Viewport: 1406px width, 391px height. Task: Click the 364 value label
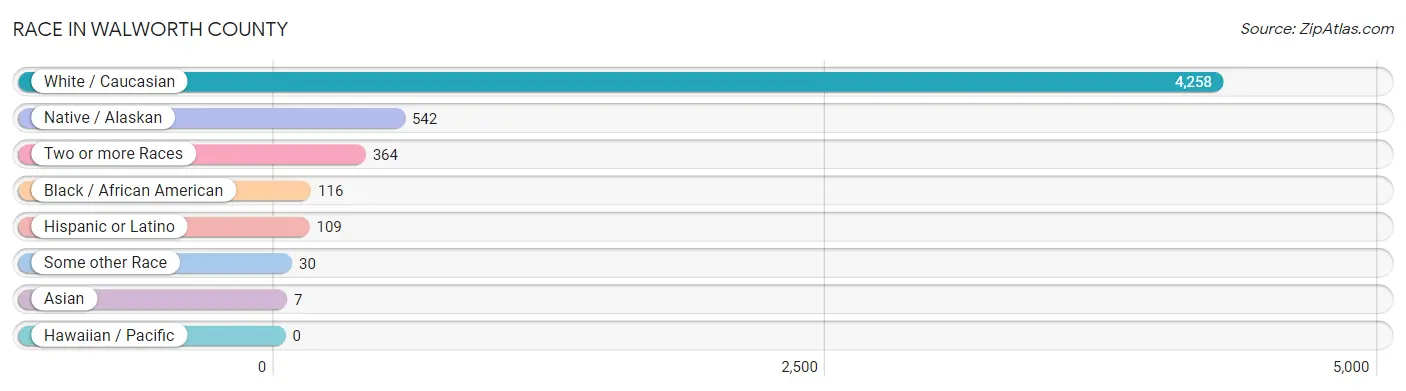click(x=385, y=155)
